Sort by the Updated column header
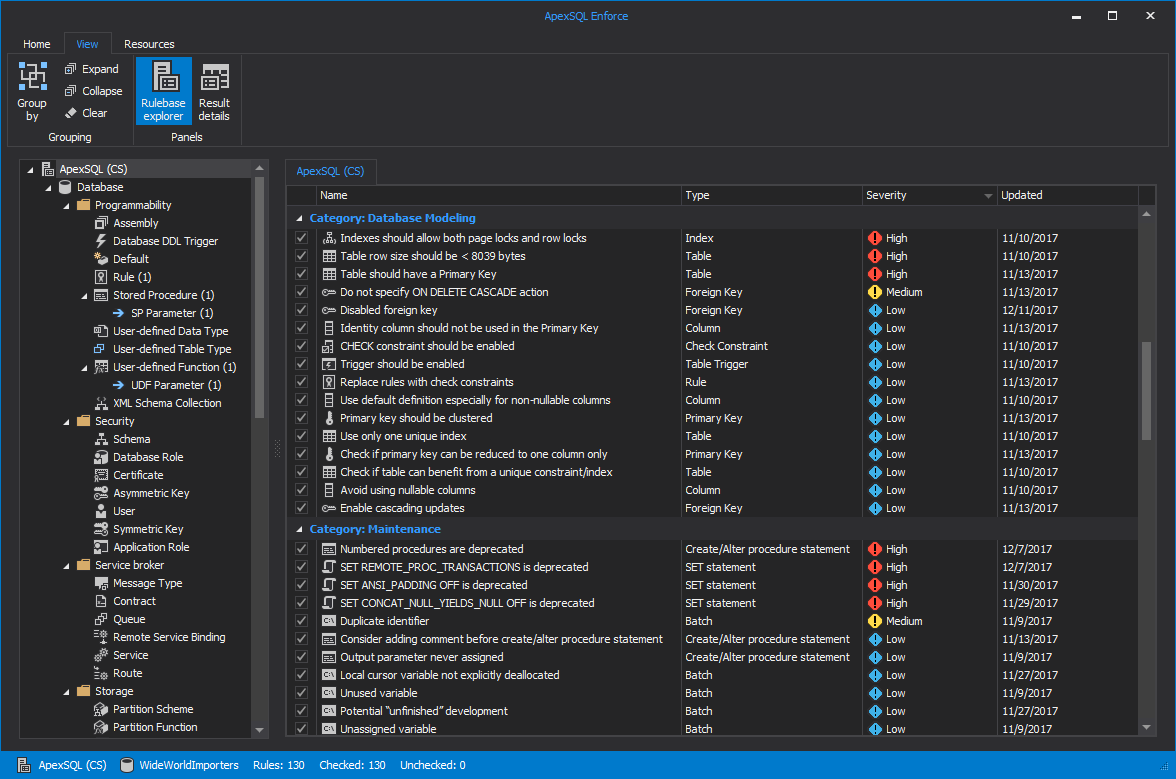This screenshot has height=779, width=1176. click(x=1067, y=195)
